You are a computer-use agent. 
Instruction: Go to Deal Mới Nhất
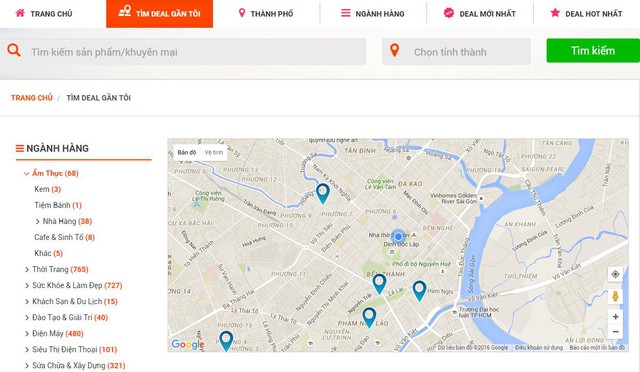point(480,14)
